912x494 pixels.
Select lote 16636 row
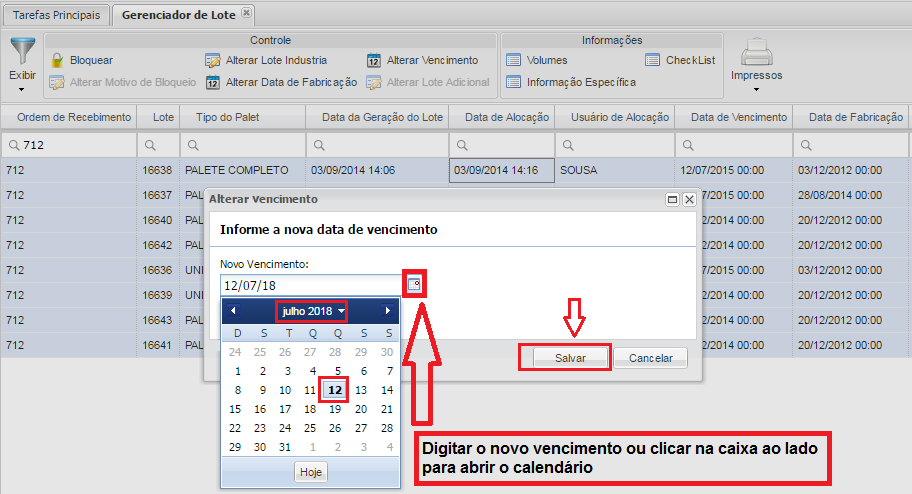click(158, 270)
